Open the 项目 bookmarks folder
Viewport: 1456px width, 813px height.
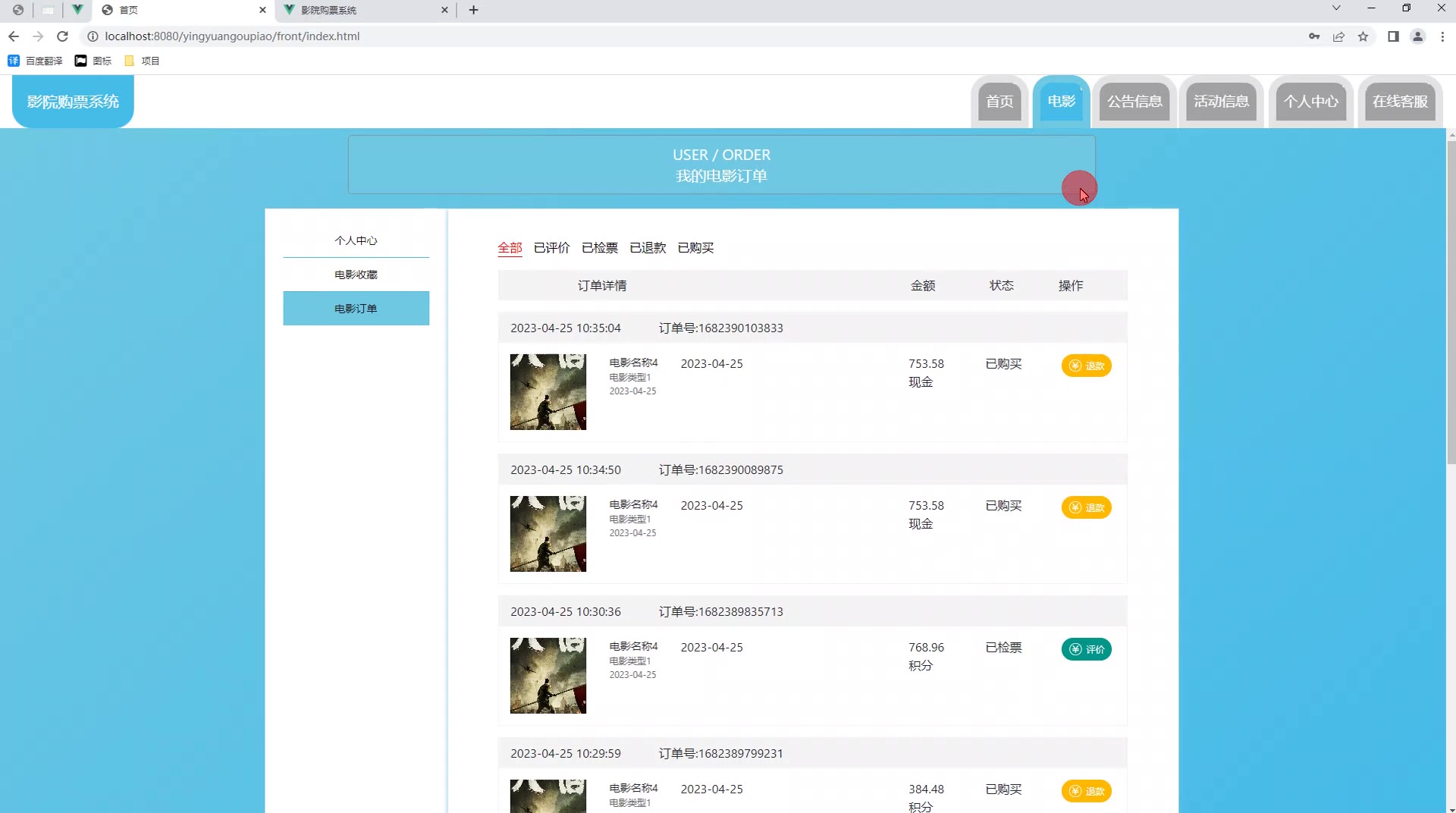click(x=142, y=61)
